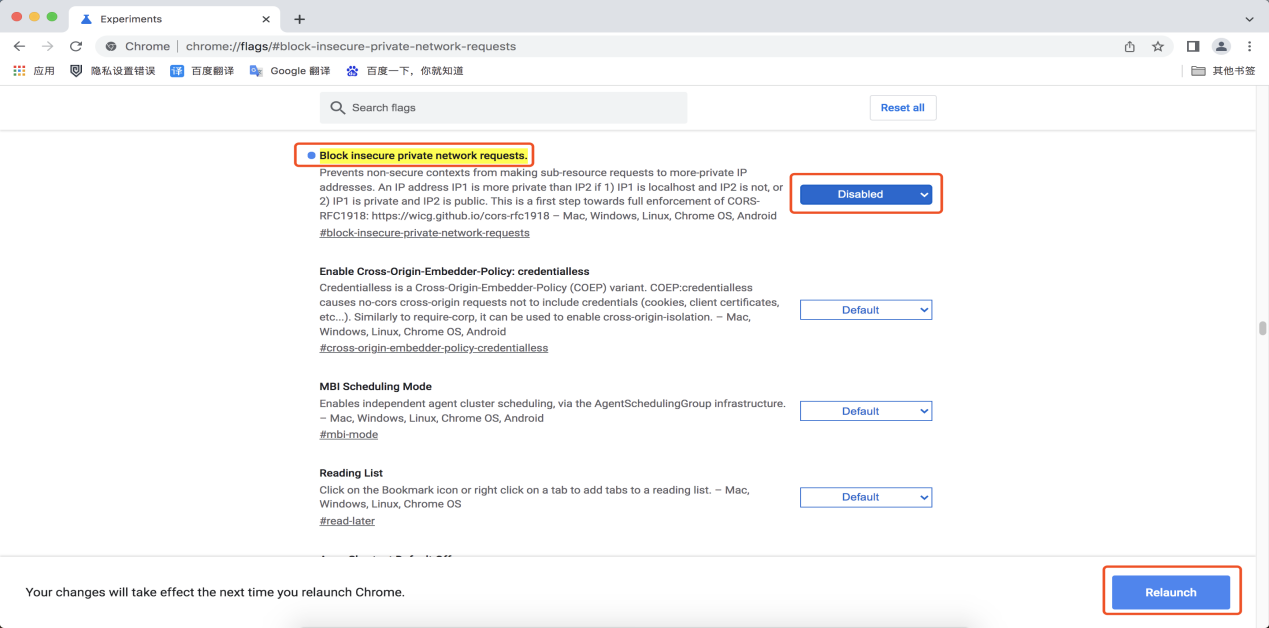Click the address bar URL
Viewport: 1269px width, 628px height.
click(351, 46)
